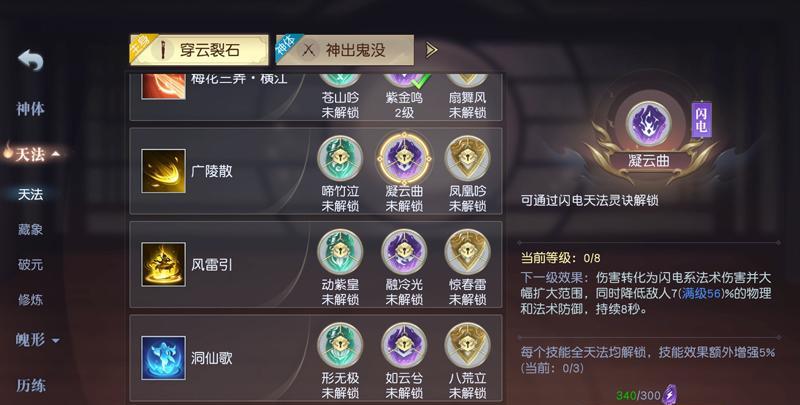
Task: Choose the 惊春雷 gold rune icon
Action: point(467,252)
